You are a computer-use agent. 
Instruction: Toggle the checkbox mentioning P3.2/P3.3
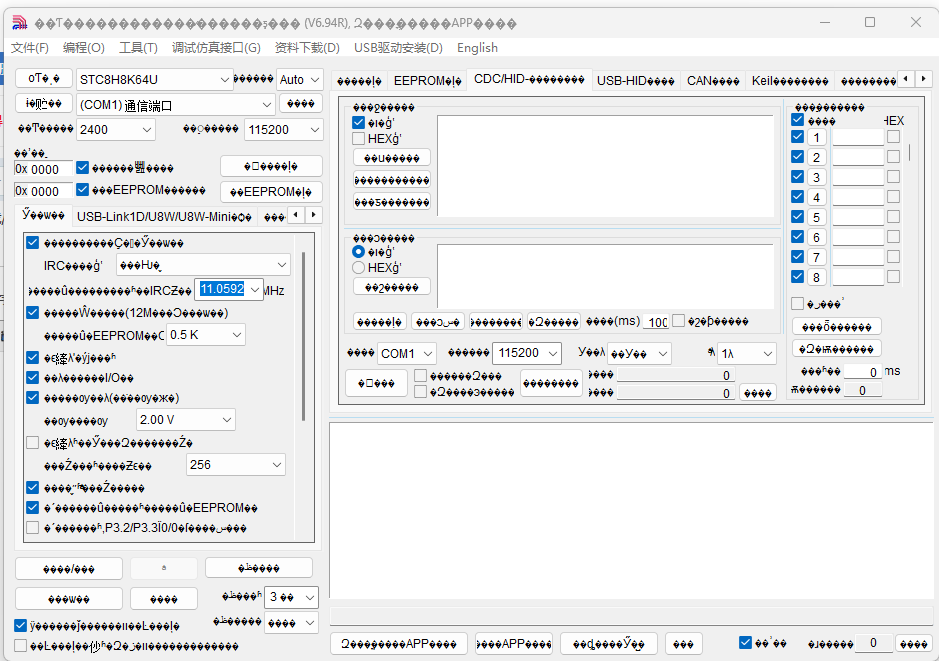point(32,527)
